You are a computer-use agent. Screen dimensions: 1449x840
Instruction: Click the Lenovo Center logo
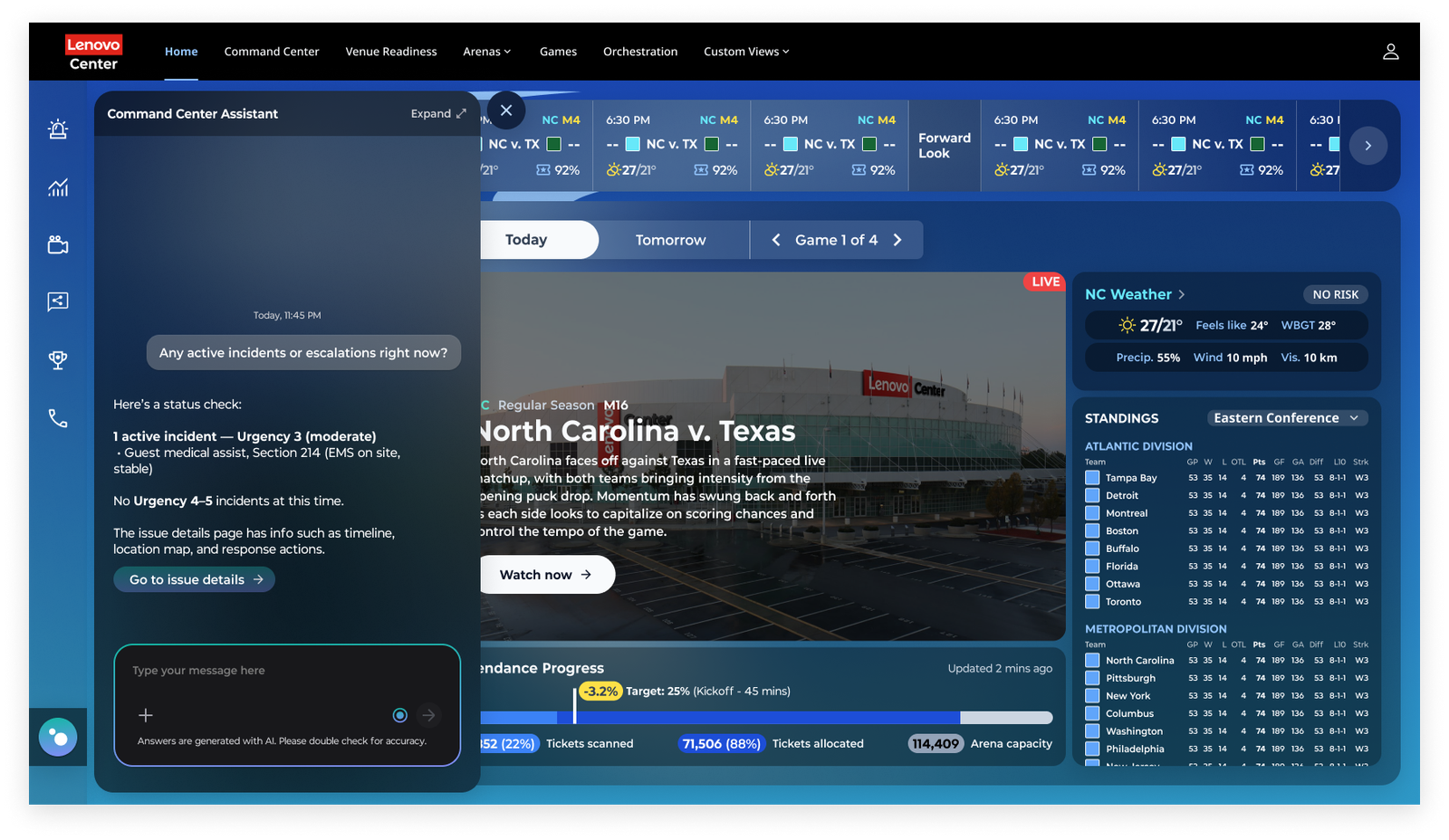pos(93,52)
